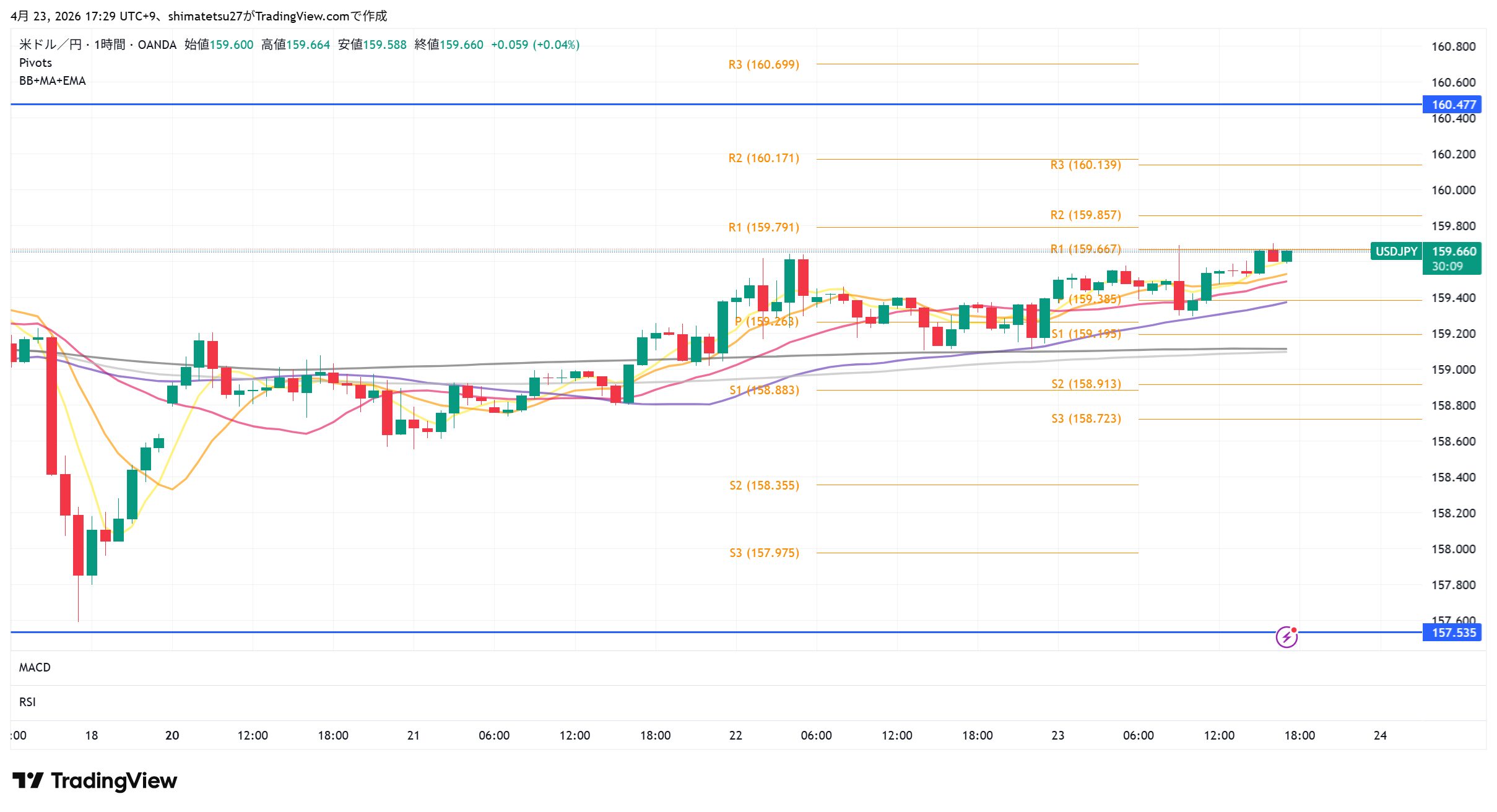Select the R3 (160.699) pivot label
Screen dimensions: 1497x812
coord(763,64)
